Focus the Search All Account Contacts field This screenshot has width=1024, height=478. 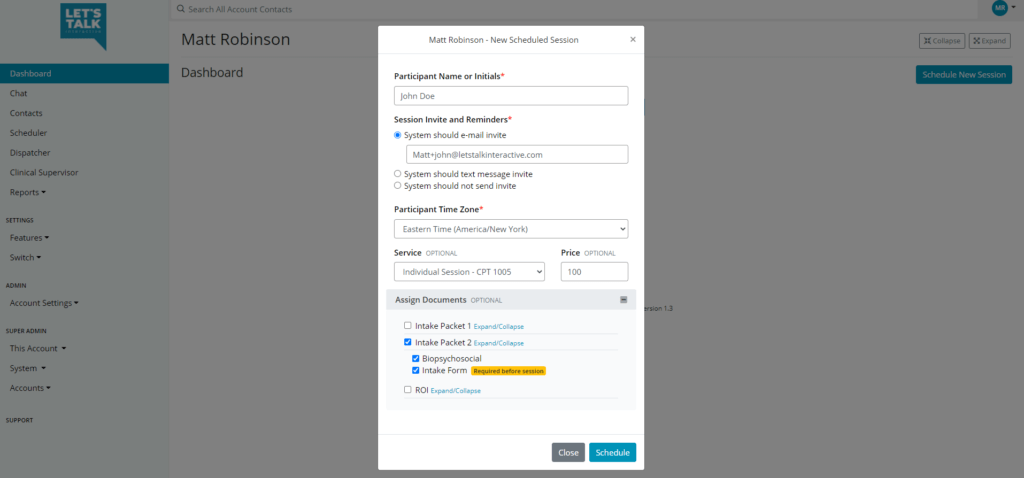(575, 9)
